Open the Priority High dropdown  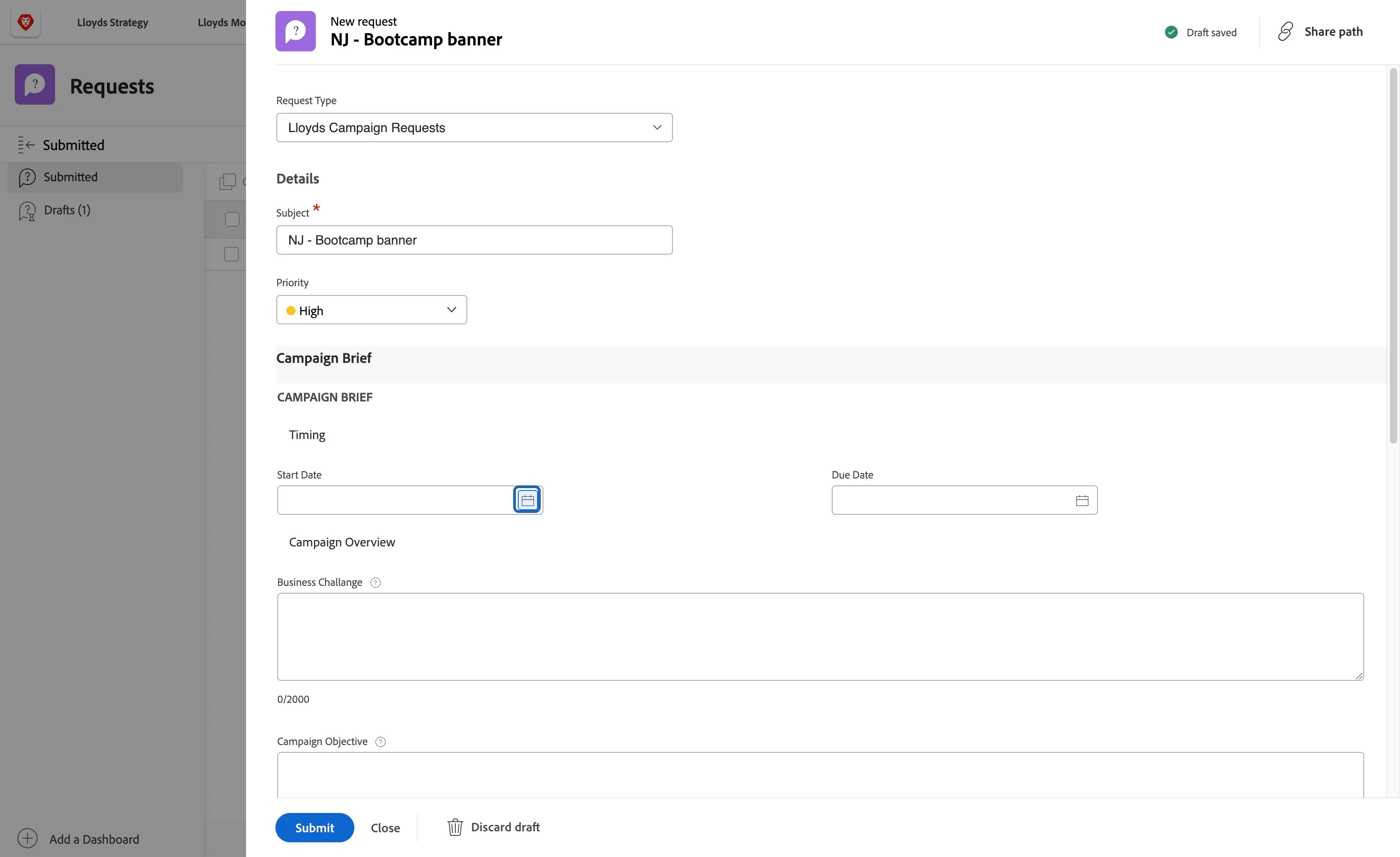(372, 310)
